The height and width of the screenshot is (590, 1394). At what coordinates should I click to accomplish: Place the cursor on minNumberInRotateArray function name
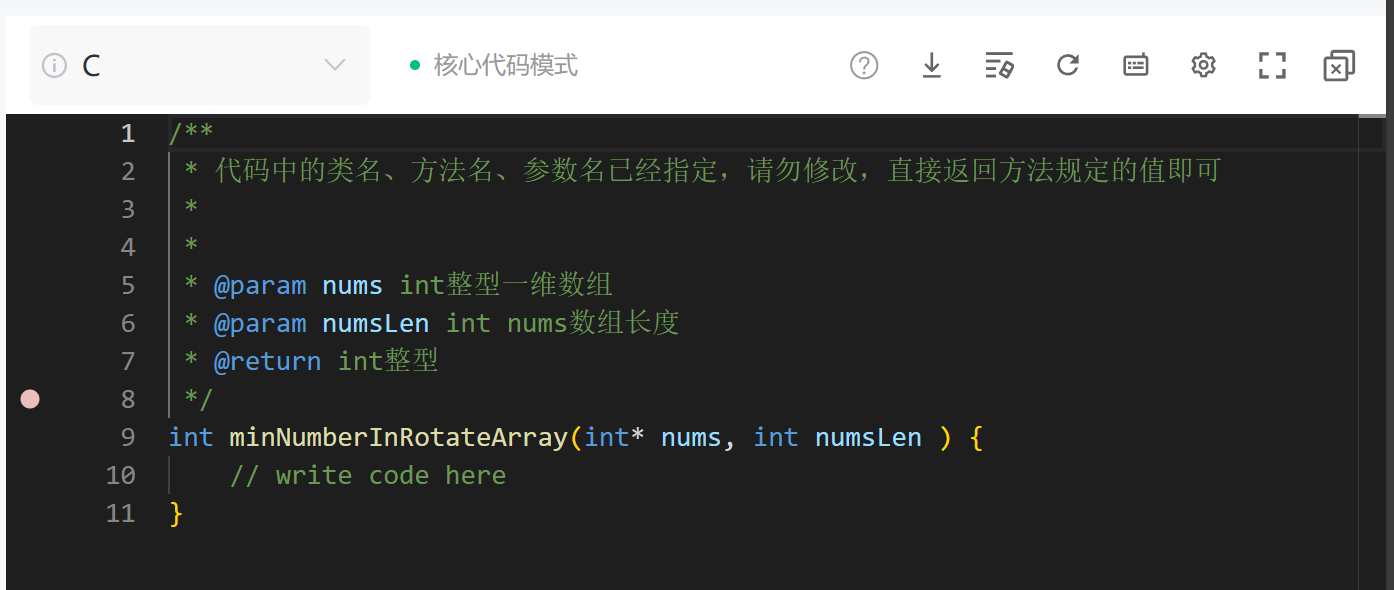coord(398,437)
